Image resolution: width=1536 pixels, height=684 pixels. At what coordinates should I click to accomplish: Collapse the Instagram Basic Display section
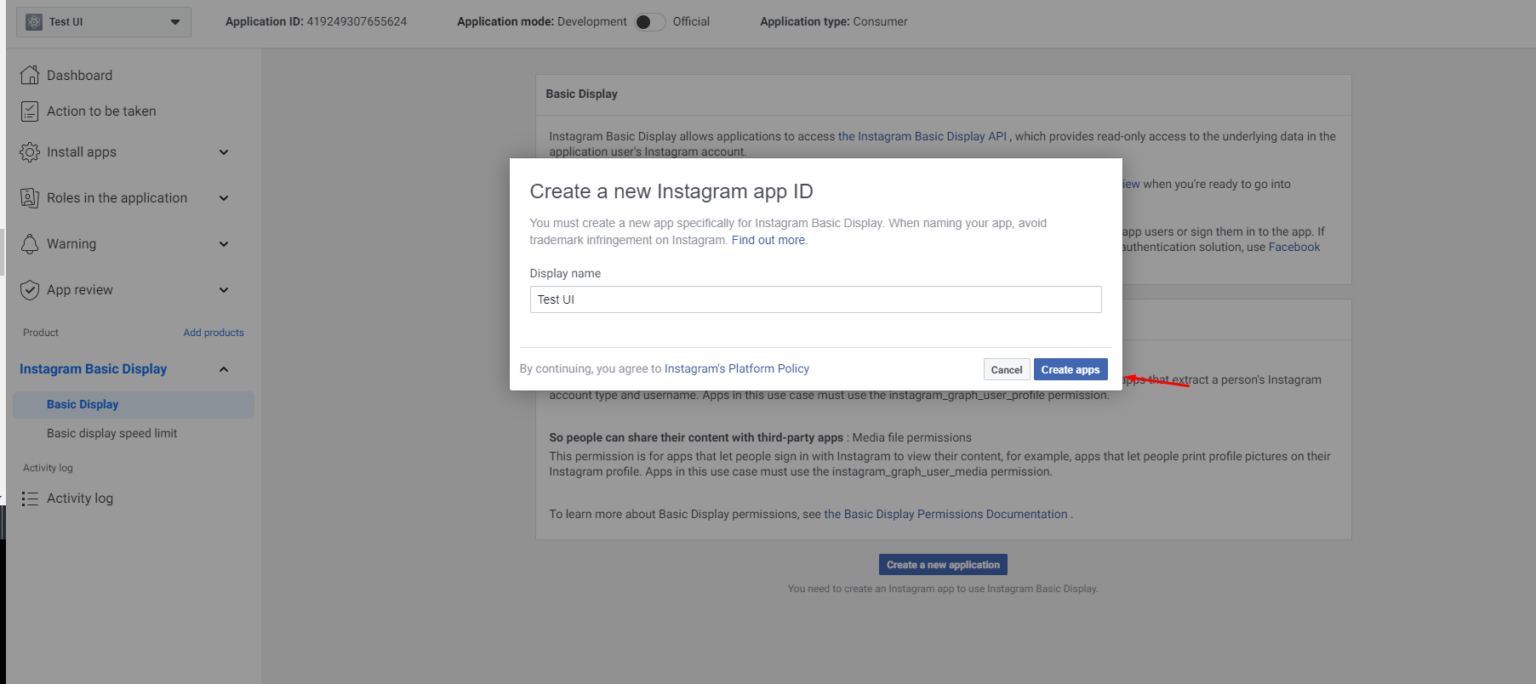(x=225, y=368)
